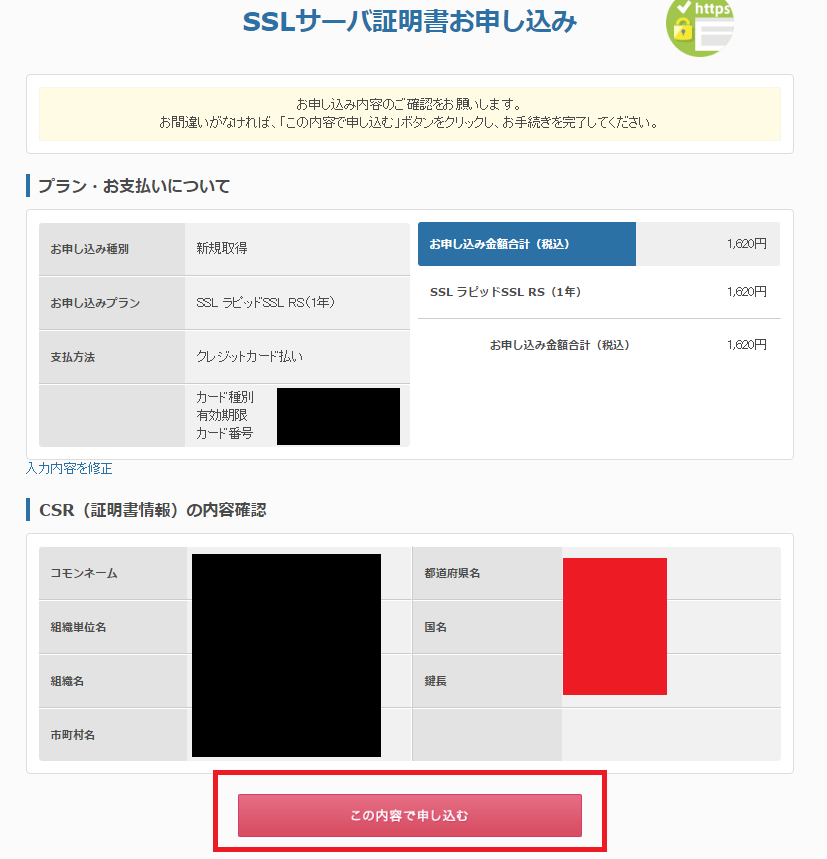
Task: Select the 1,620円 total in header row
Action: (746, 244)
